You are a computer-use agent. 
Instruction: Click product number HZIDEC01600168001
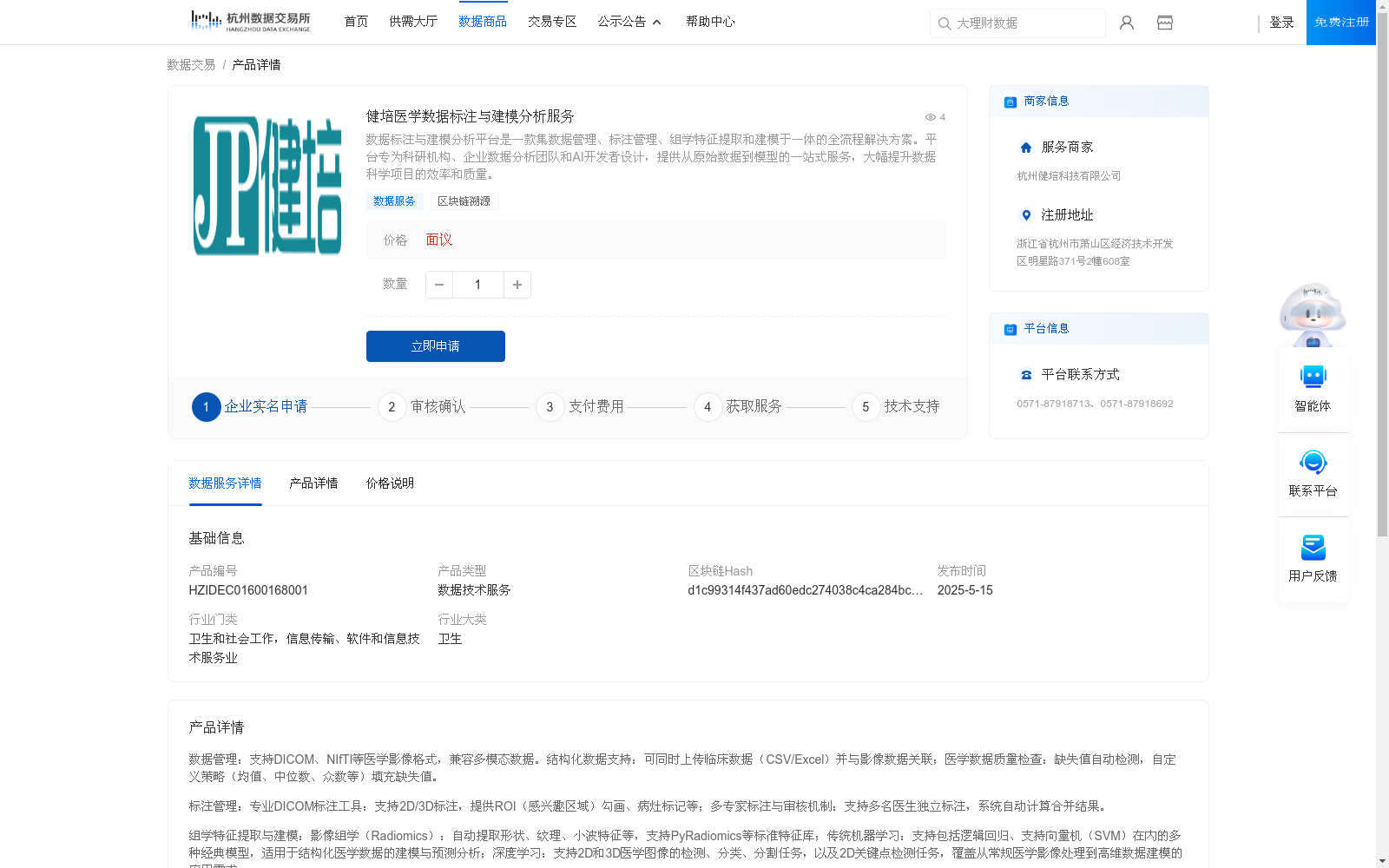(x=248, y=590)
